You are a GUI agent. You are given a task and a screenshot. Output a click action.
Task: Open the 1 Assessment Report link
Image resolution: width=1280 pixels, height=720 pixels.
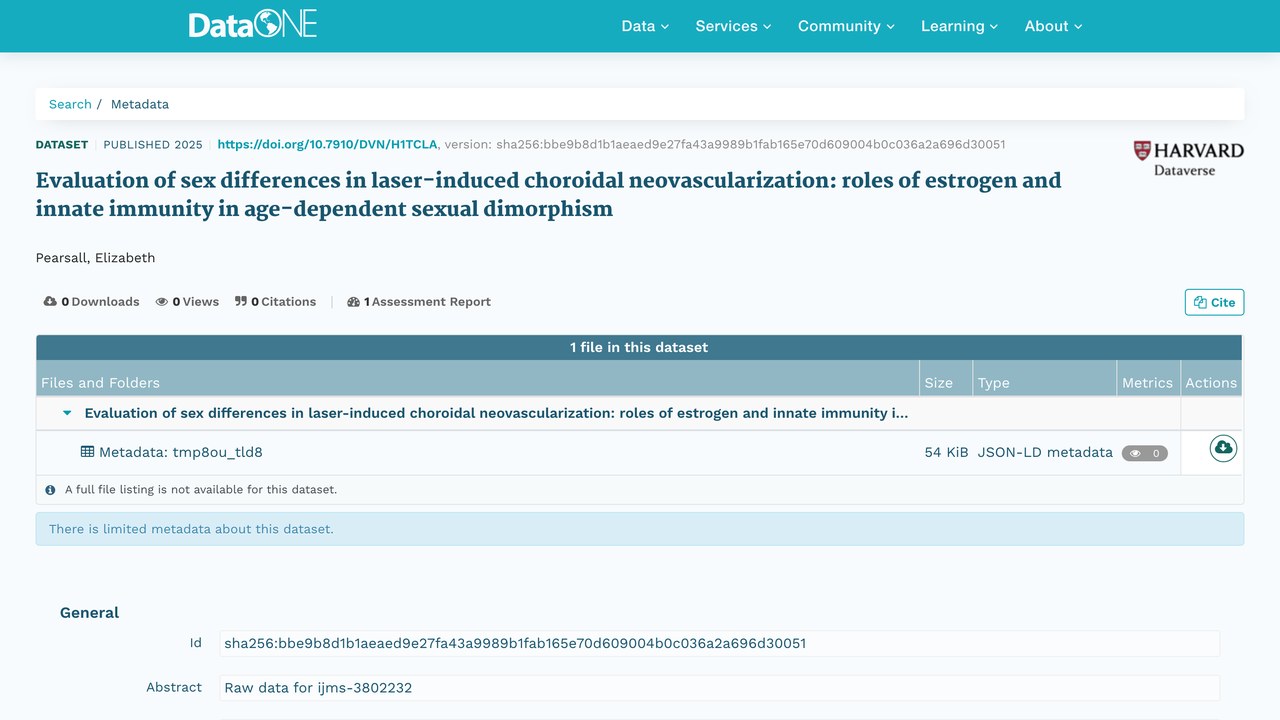coord(419,302)
